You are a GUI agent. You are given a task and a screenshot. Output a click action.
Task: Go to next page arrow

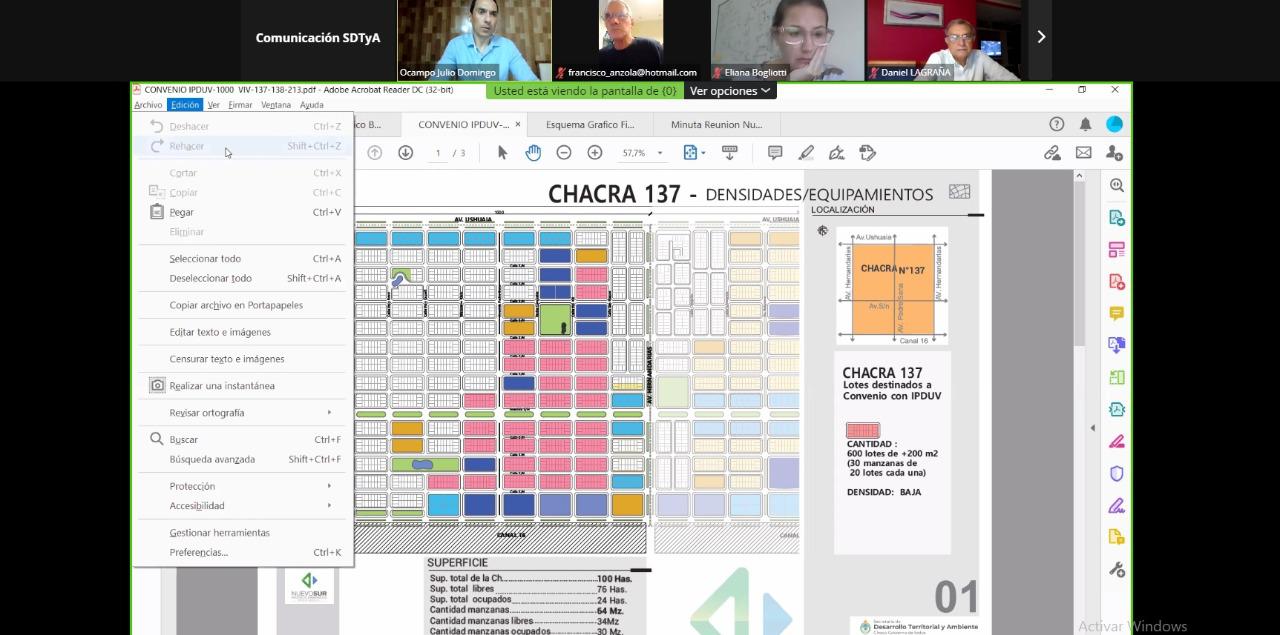tap(405, 153)
